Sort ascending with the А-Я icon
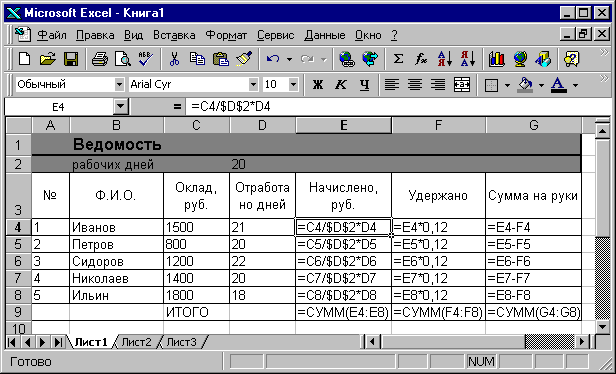The height and width of the screenshot is (374, 616). (x=445, y=59)
